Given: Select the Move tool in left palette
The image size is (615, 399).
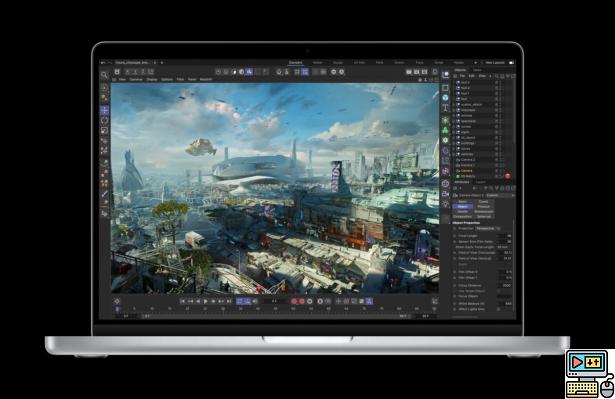Looking at the screenshot, I should pyautogui.click(x=104, y=110).
